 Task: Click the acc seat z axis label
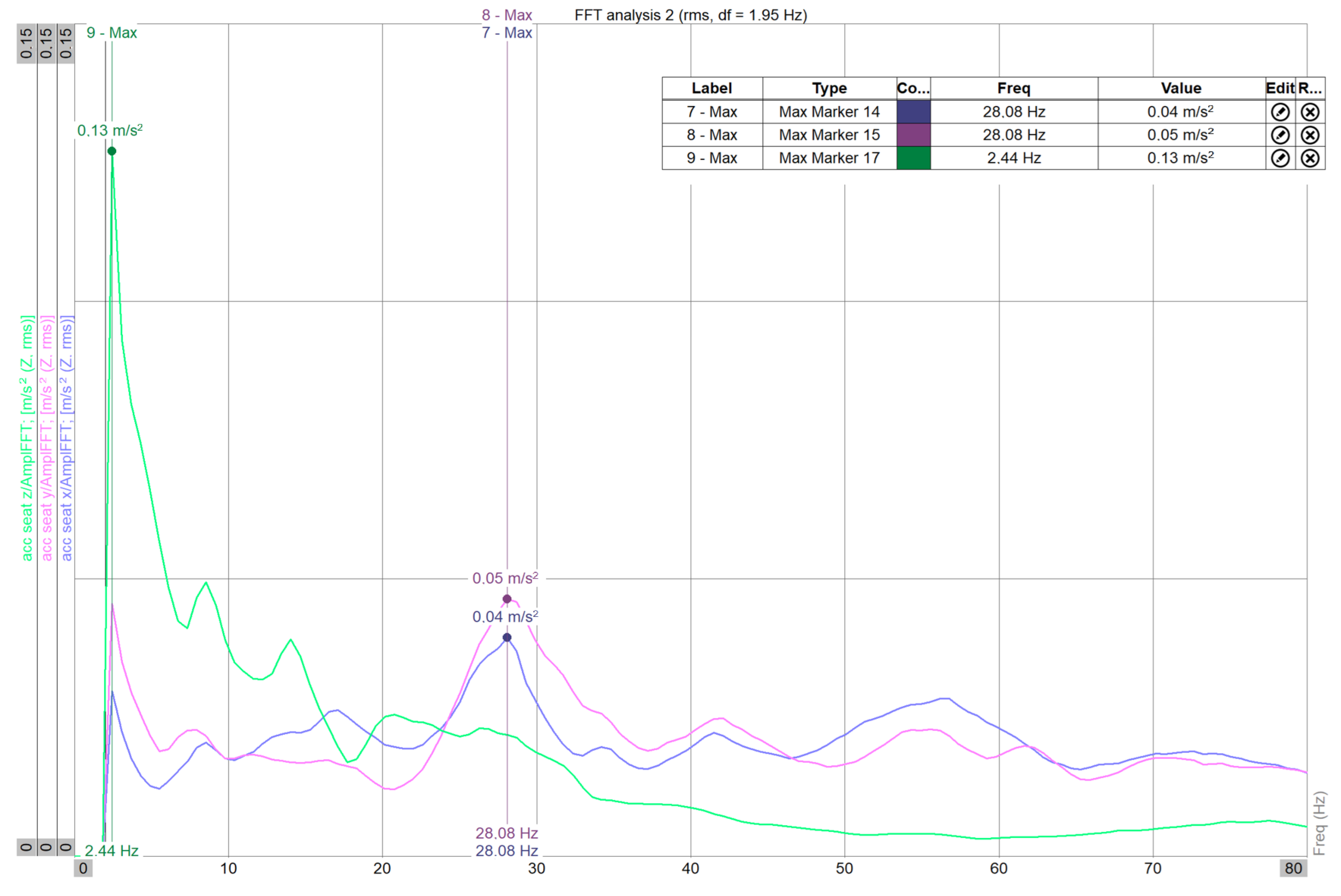27,438
